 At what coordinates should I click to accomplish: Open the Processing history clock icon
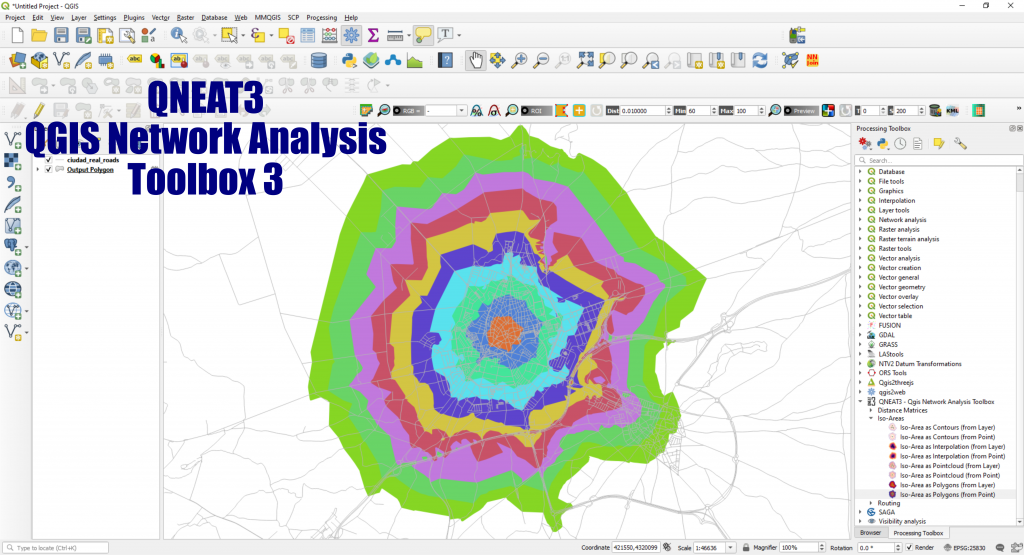click(x=900, y=144)
